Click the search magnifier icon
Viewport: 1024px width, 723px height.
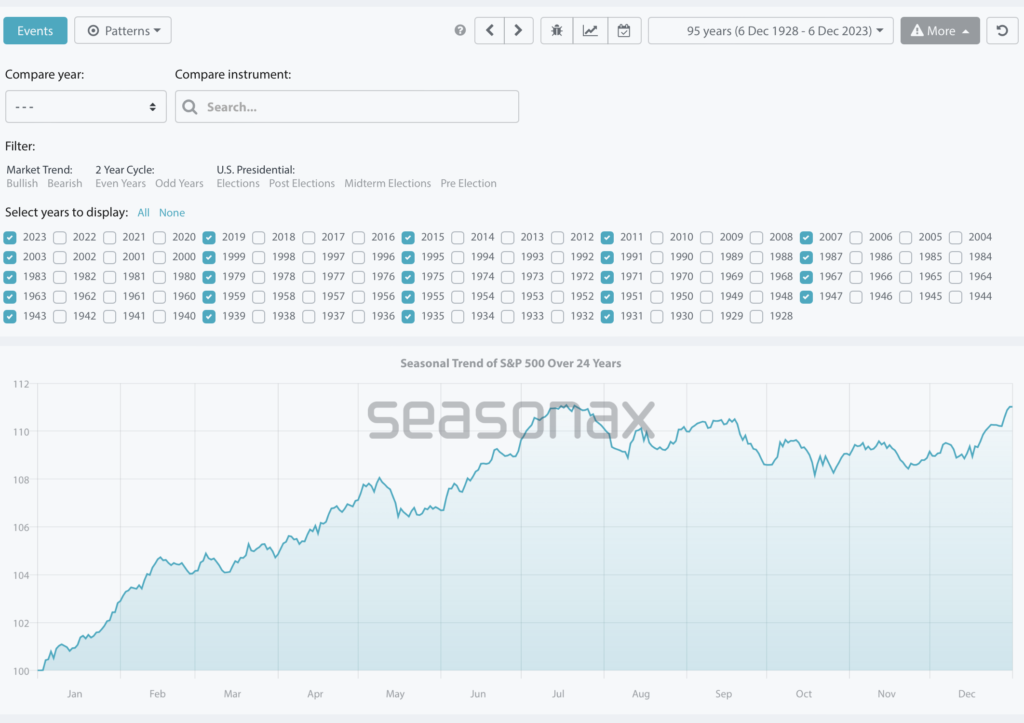pyautogui.click(x=191, y=107)
